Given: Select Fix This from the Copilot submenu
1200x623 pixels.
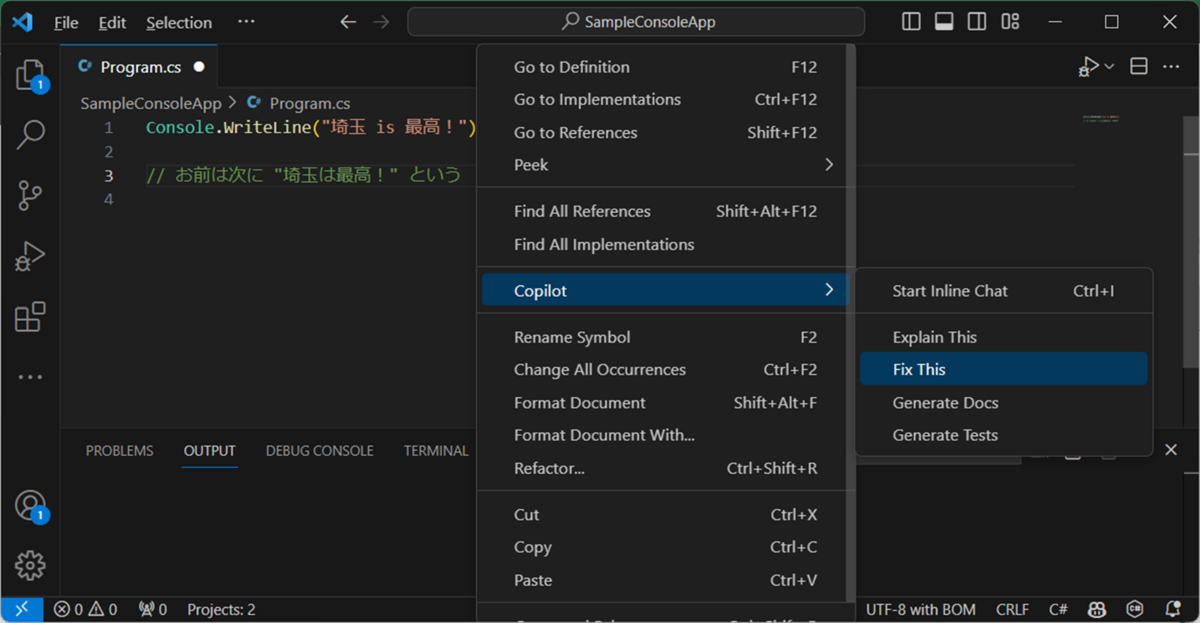Looking at the screenshot, I should tap(1003, 368).
